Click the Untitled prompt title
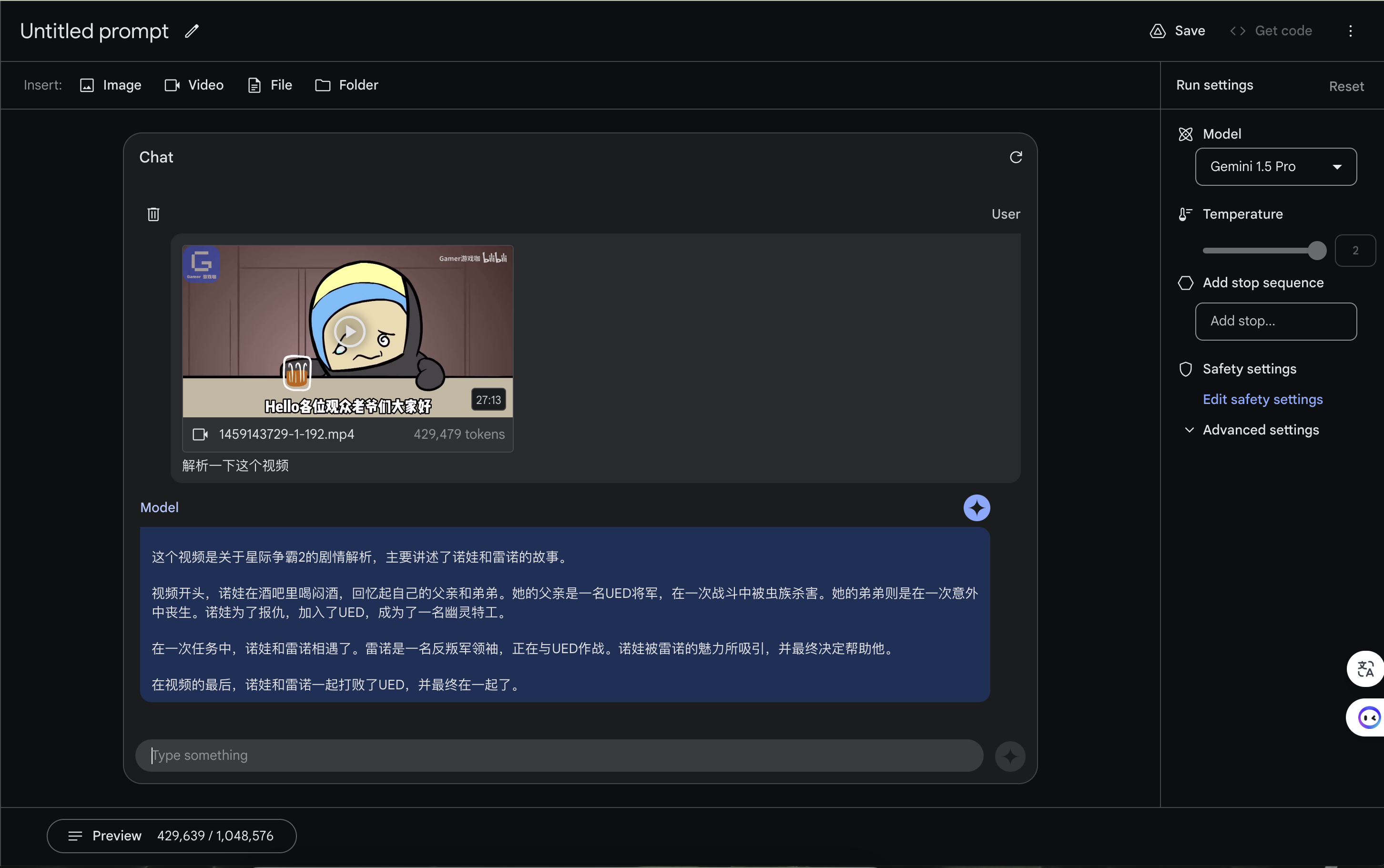 point(94,31)
